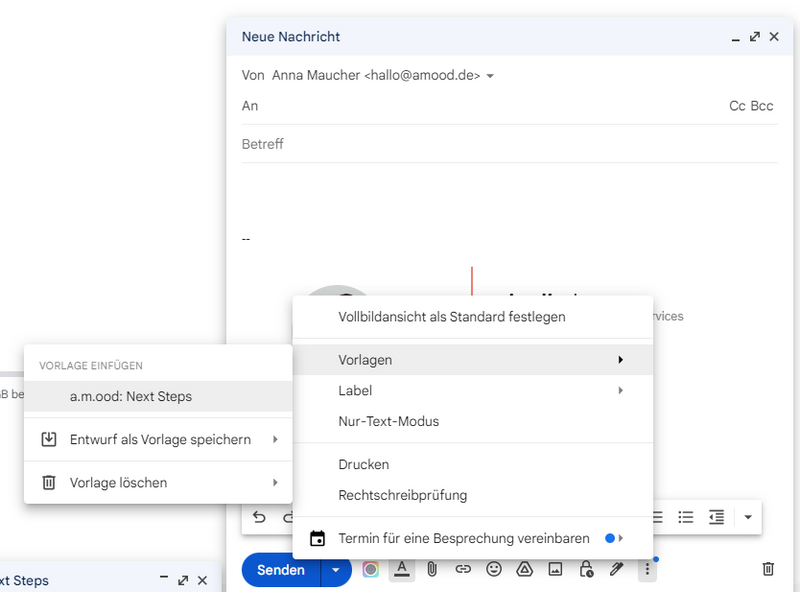Expand the sender address dropdown next to Anna Maucher
The width and height of the screenshot is (800, 592).
(x=491, y=75)
